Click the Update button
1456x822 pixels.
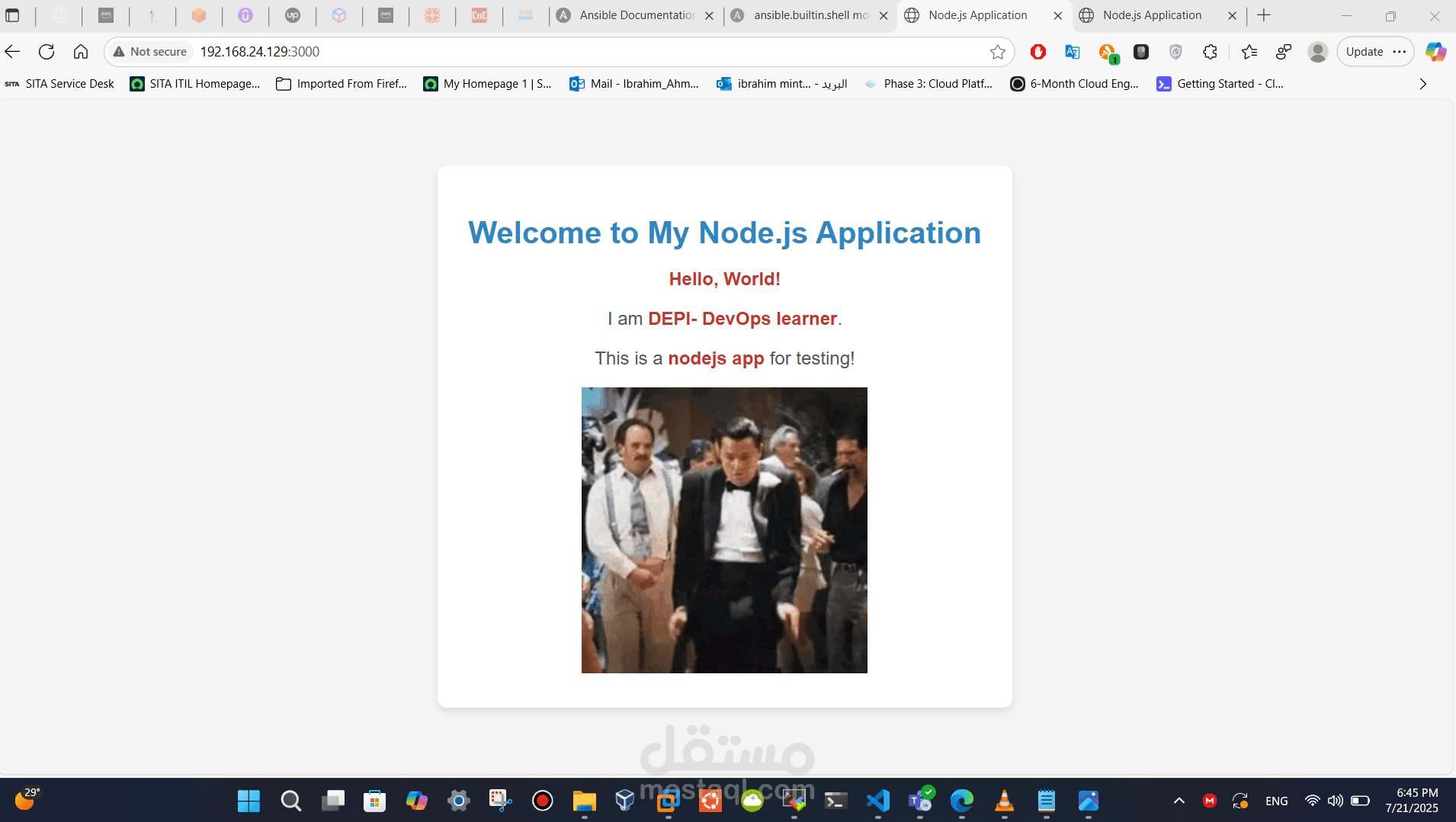[x=1365, y=52]
